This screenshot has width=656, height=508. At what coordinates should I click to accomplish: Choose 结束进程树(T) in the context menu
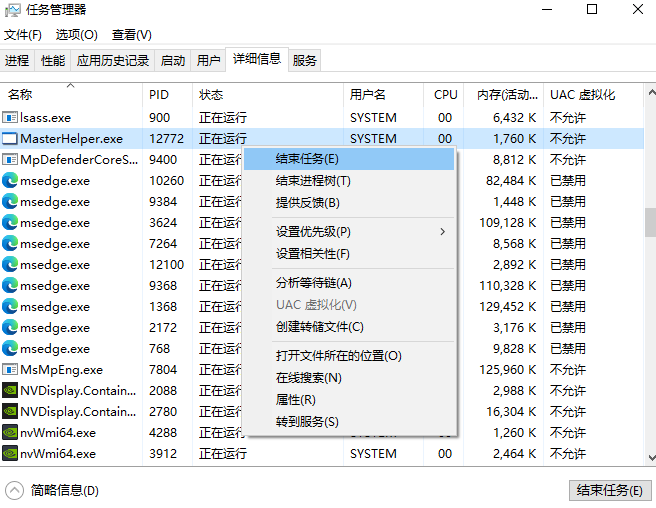pyautogui.click(x=349, y=181)
